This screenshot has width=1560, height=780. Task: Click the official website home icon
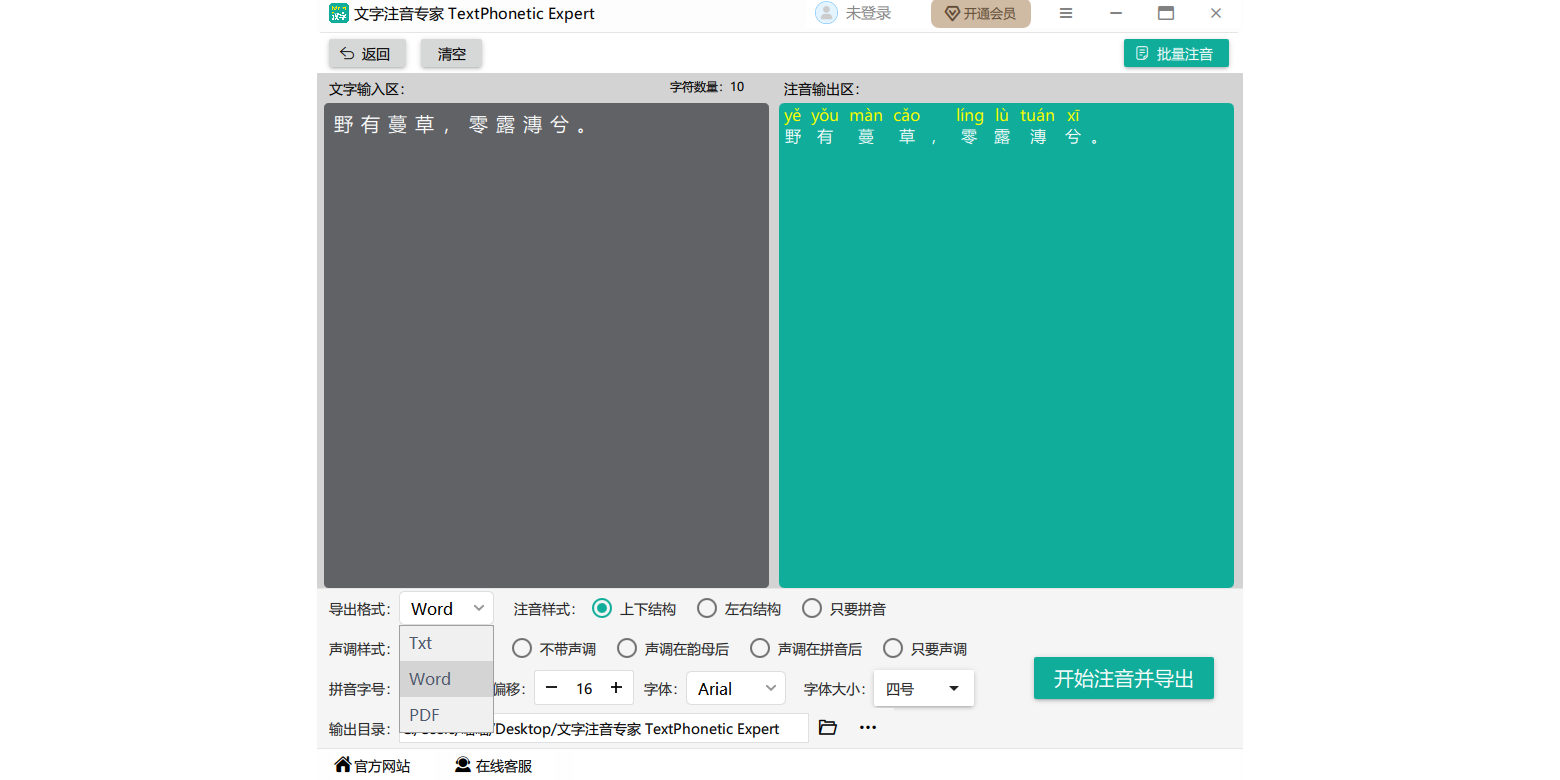pyautogui.click(x=343, y=765)
